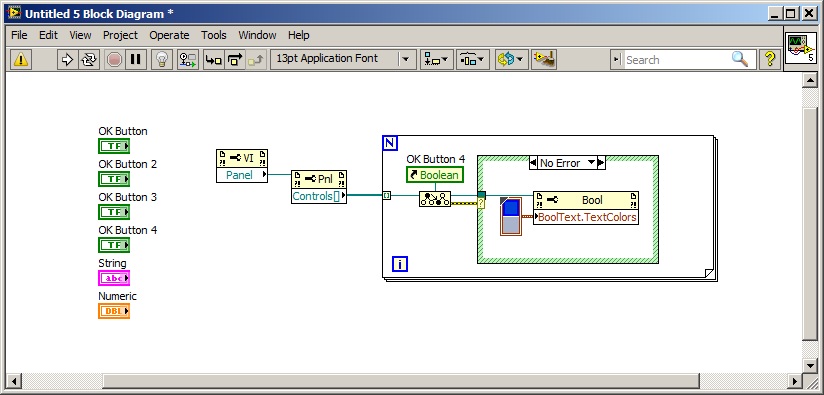Click the Run Continuously button
The image size is (824, 395).
88,60
